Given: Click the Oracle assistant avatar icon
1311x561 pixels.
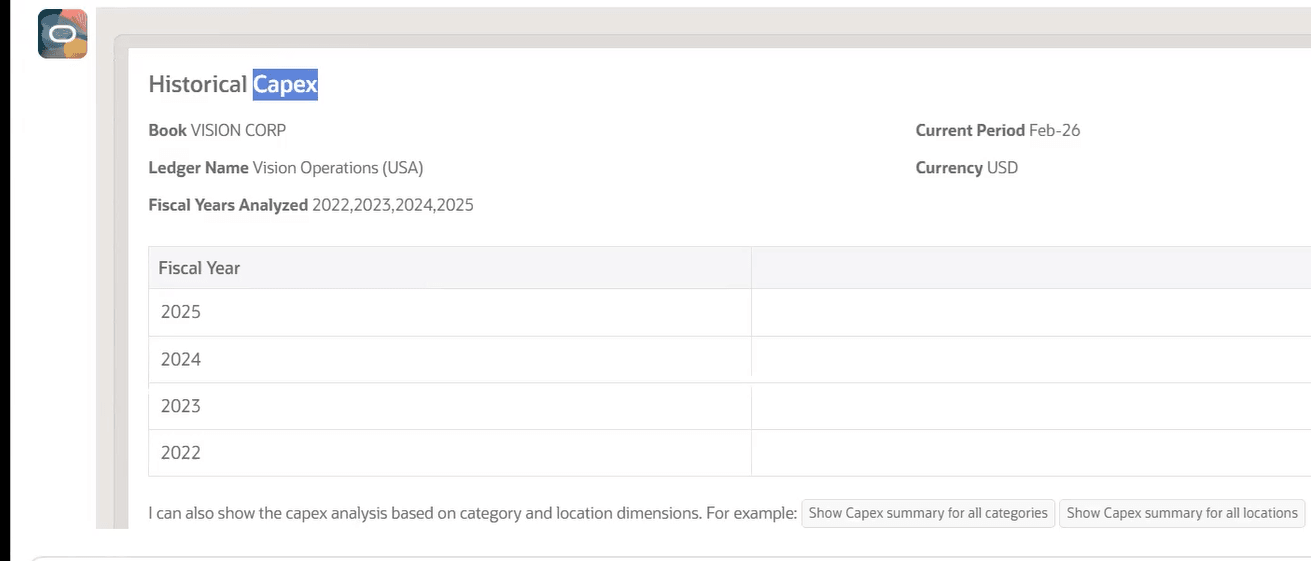Looking at the screenshot, I should coord(62,34).
